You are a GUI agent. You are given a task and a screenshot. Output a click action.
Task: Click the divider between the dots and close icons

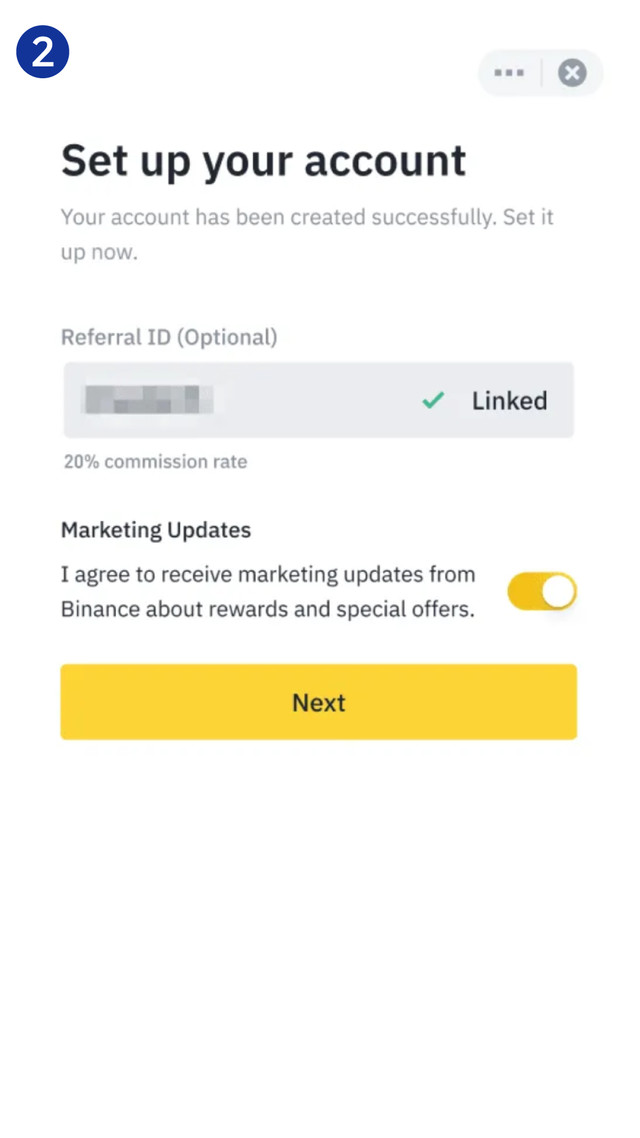(x=541, y=73)
